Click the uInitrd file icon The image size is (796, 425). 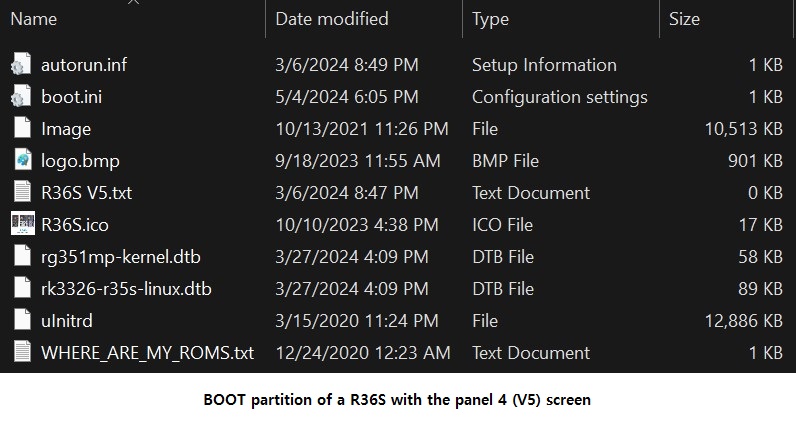coord(22,320)
